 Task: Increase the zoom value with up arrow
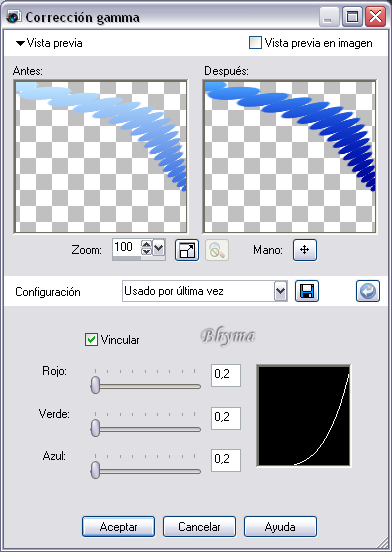pos(146,244)
